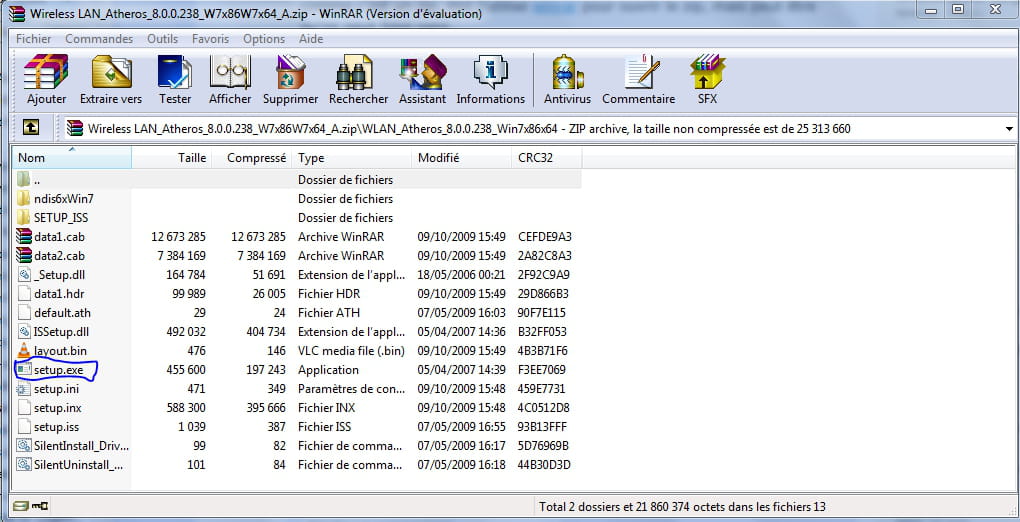
Task: Sort by the Compressé column header
Action: click(x=250, y=158)
